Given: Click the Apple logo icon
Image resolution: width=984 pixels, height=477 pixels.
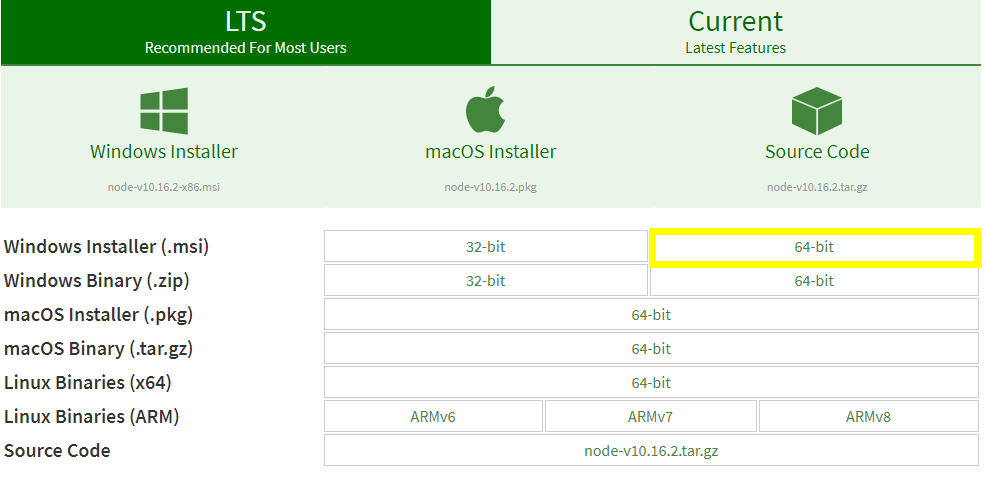Looking at the screenshot, I should 485,110.
